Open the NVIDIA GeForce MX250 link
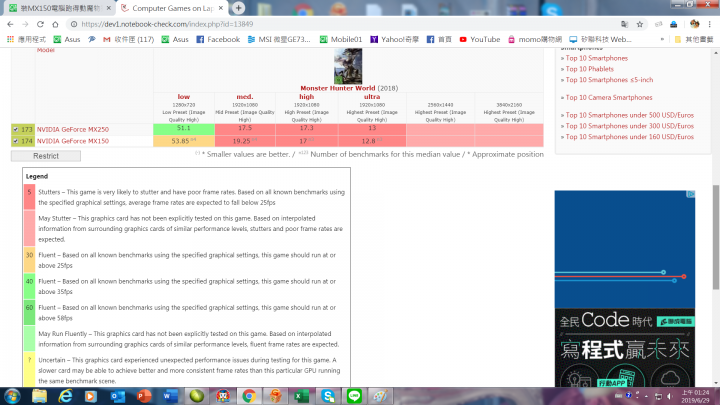The width and height of the screenshot is (720, 405). pyautogui.click(x=73, y=129)
